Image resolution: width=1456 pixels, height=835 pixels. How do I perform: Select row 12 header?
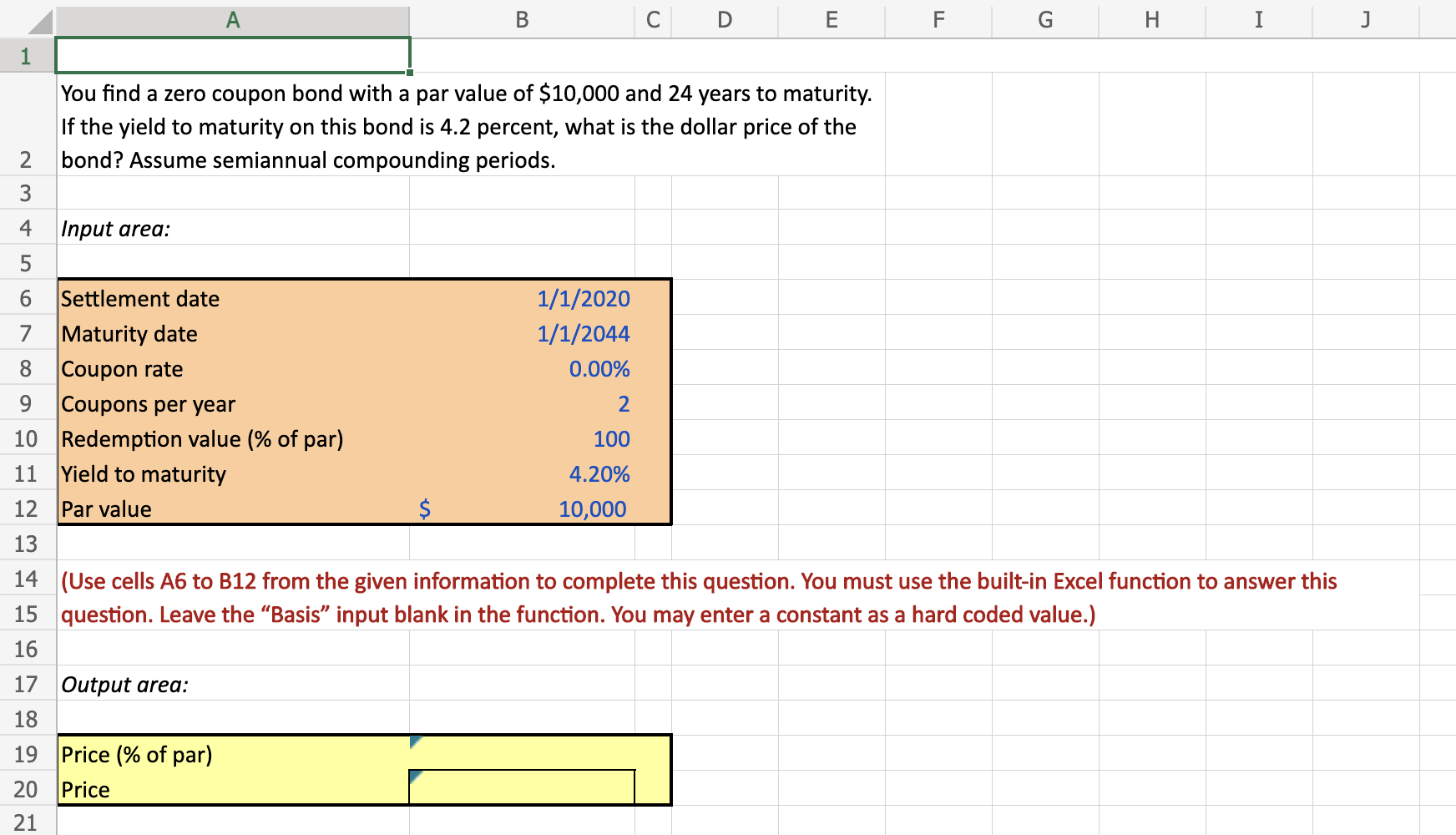point(27,509)
